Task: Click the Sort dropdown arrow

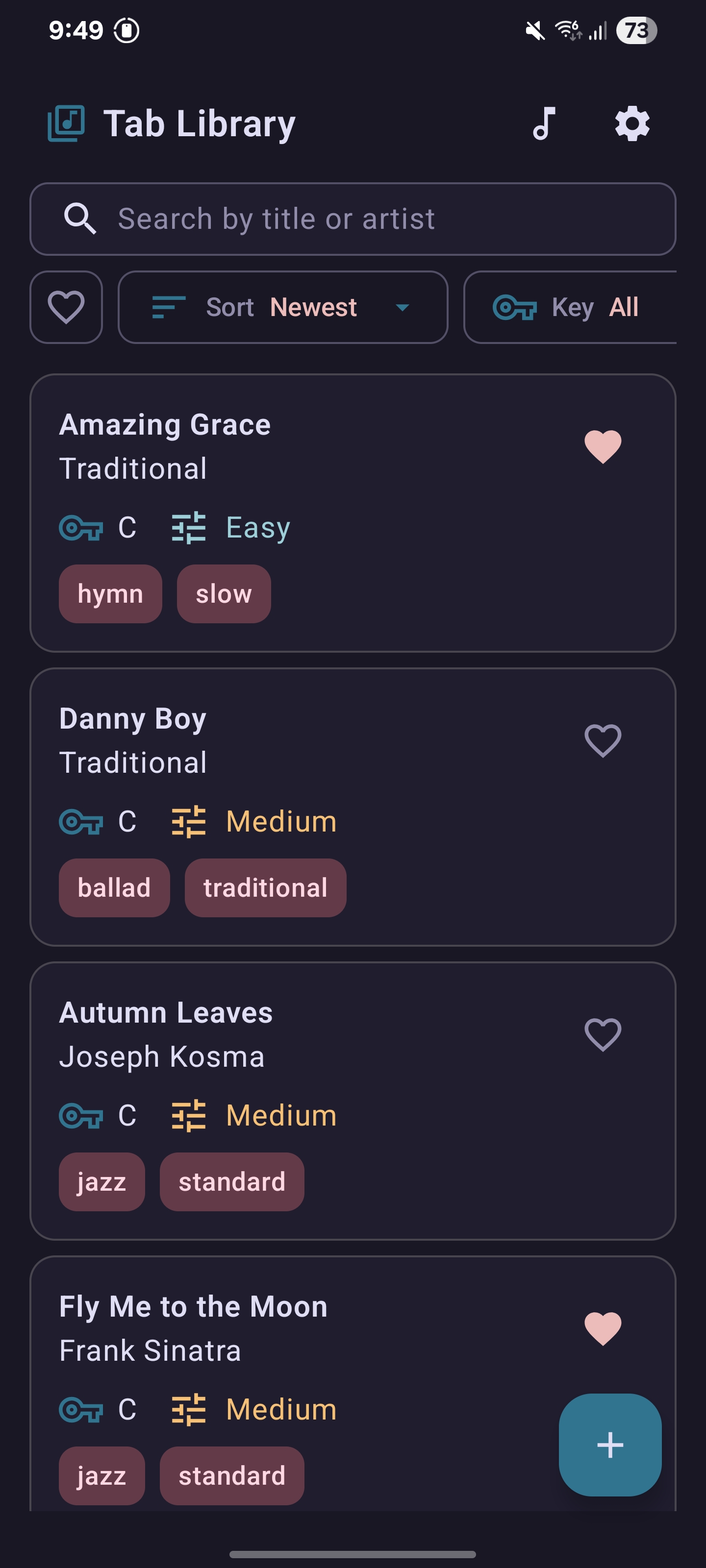Action: point(402,307)
